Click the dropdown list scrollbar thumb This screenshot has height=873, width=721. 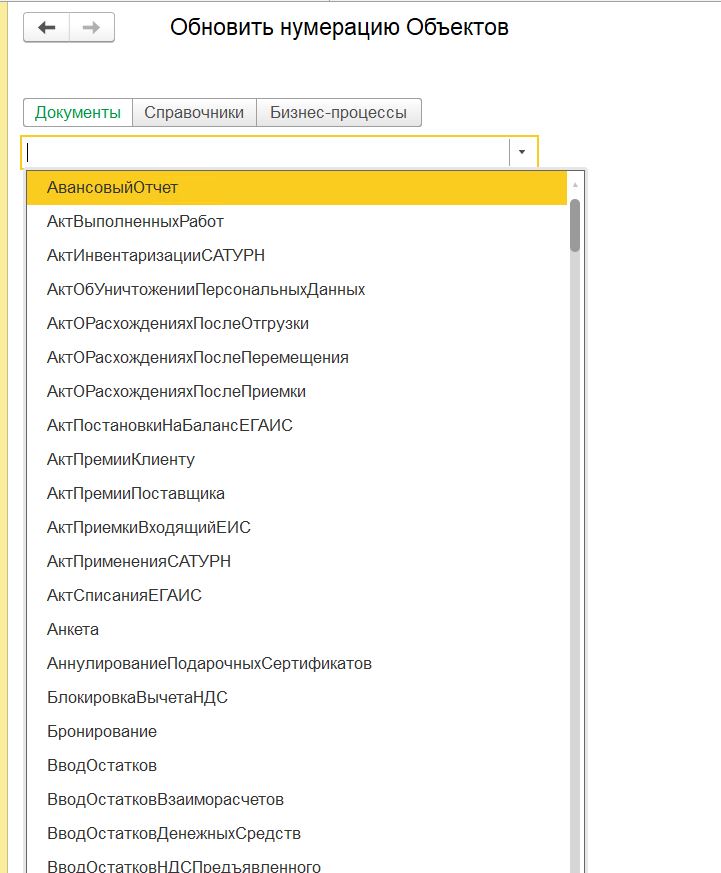point(575,225)
